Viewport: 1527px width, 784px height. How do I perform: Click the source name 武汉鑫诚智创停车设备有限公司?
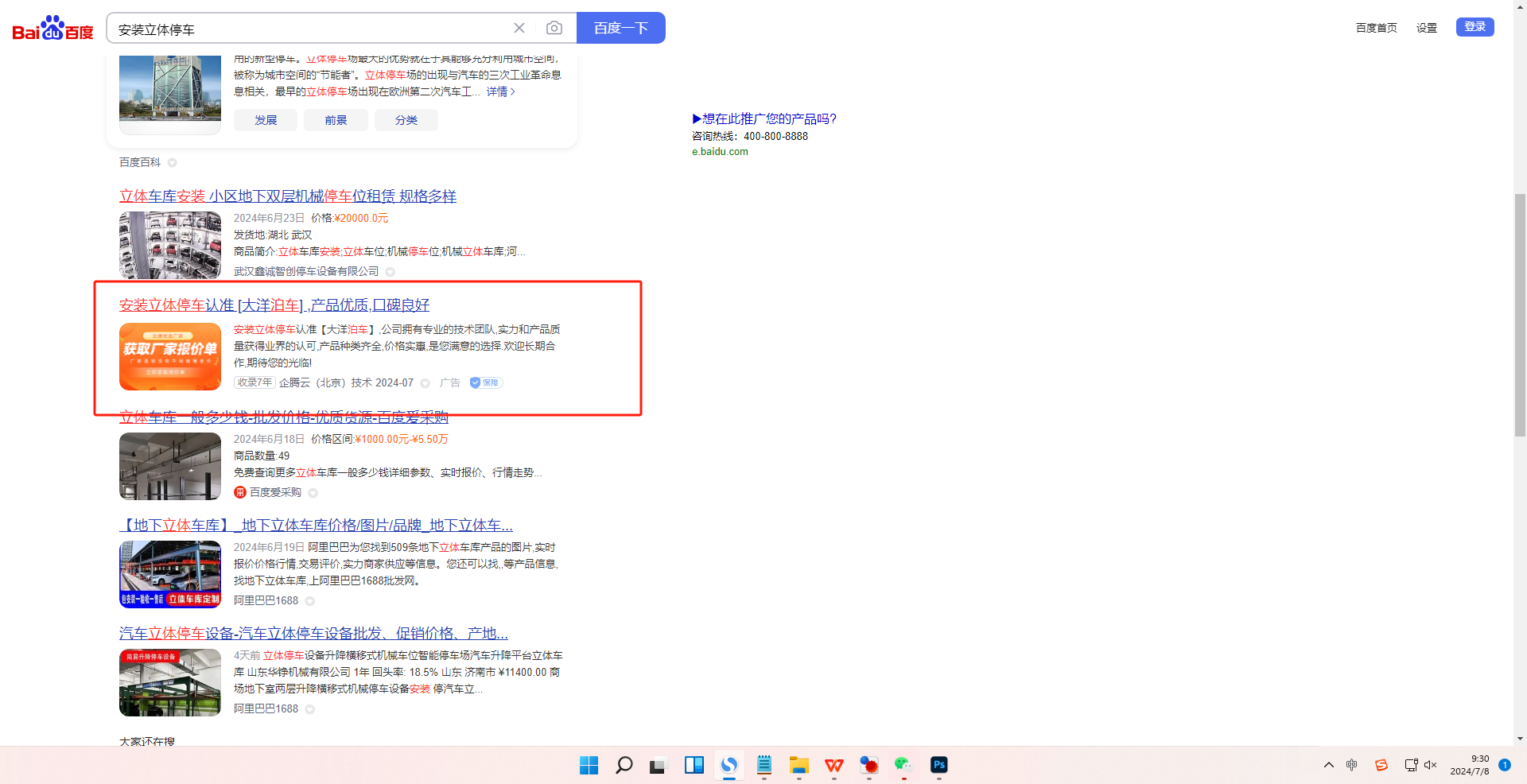pyautogui.click(x=306, y=271)
